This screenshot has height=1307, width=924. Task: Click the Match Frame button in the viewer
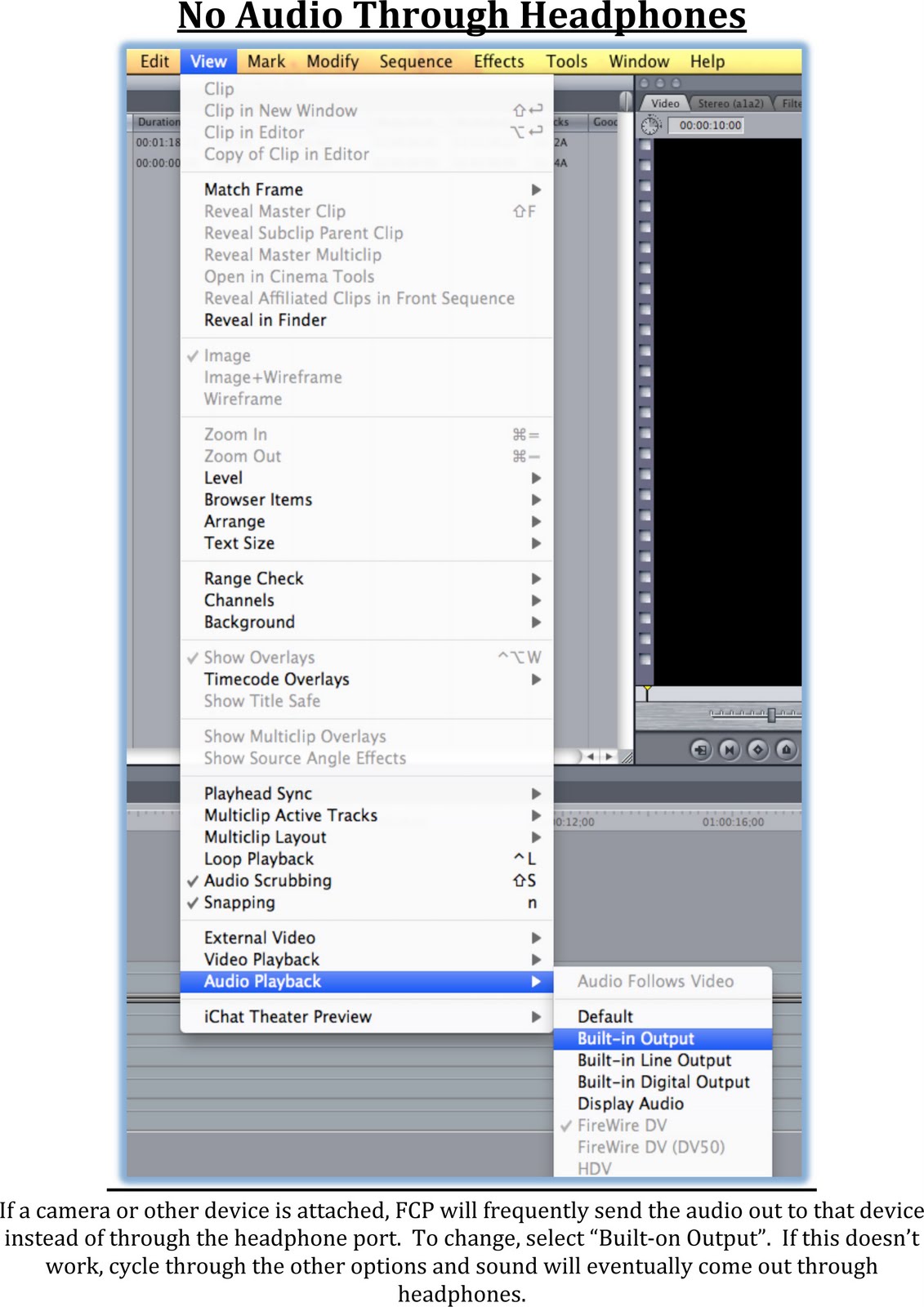[x=701, y=749]
